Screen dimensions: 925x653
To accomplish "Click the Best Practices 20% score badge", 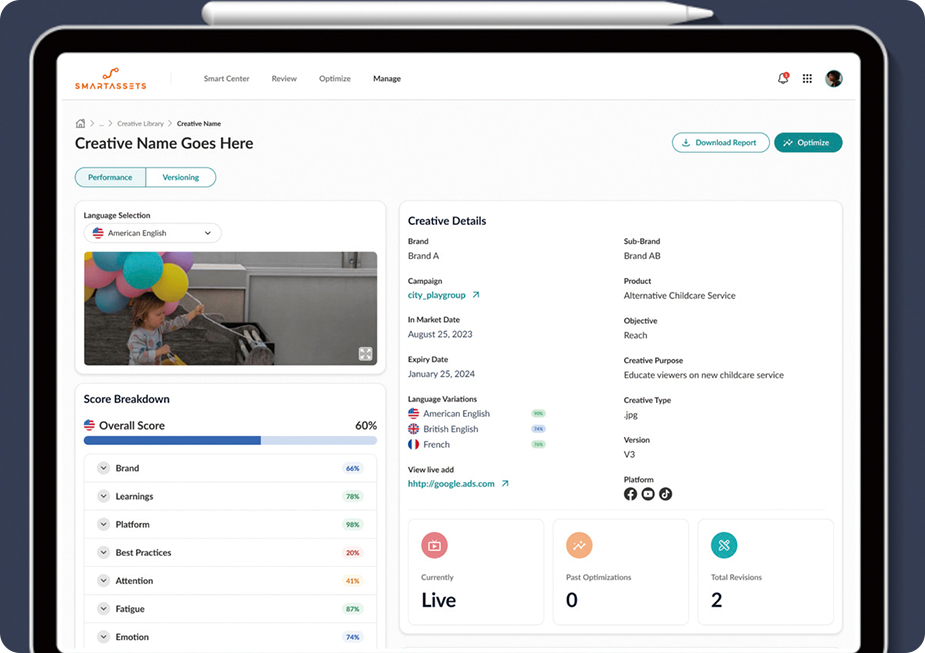I will coord(352,553).
